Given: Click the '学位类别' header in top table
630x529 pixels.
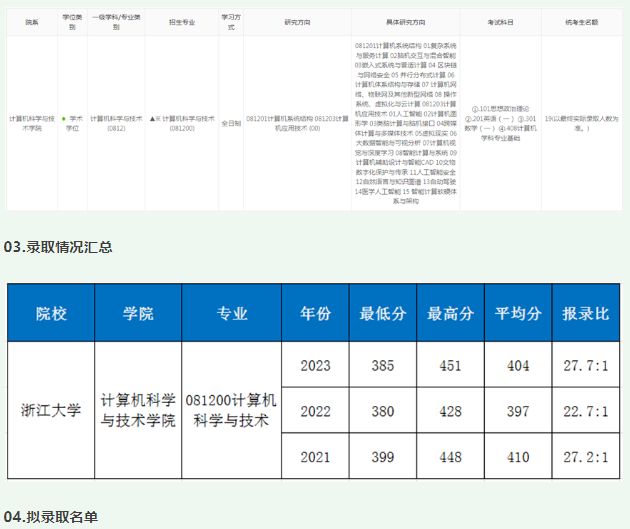Looking at the screenshot, I should click(x=72, y=22).
